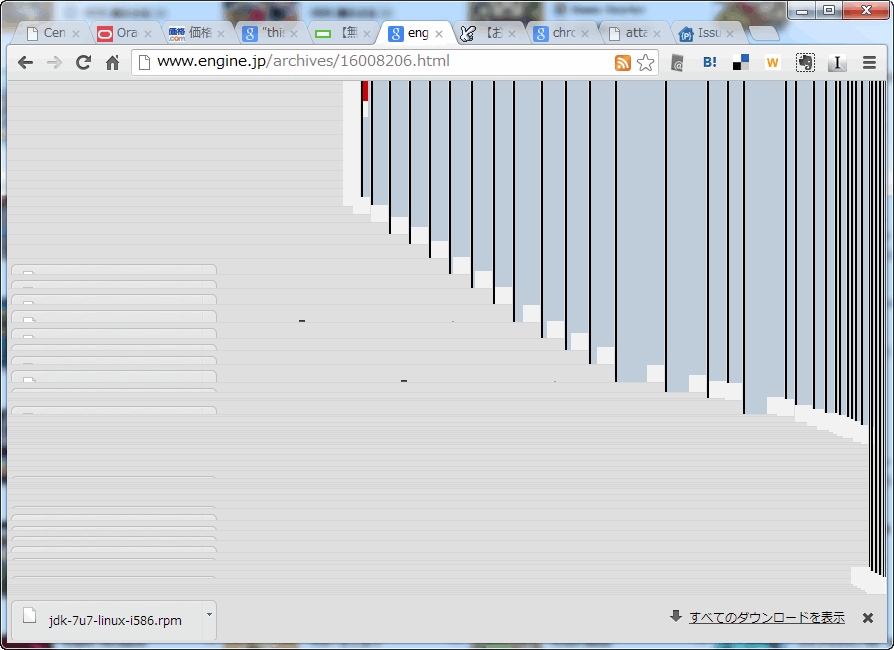
Task: Go back to the previous page
Action: click(25, 63)
